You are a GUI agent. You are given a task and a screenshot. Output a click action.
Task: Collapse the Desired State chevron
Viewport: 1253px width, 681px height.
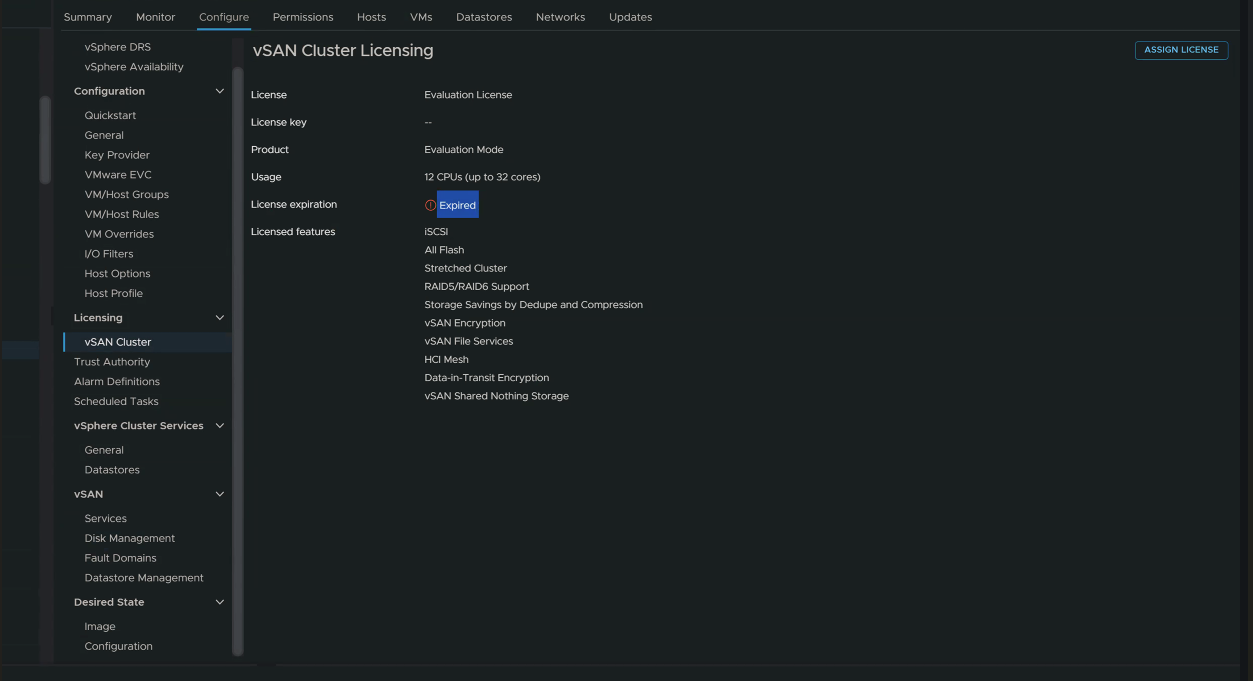click(x=220, y=602)
